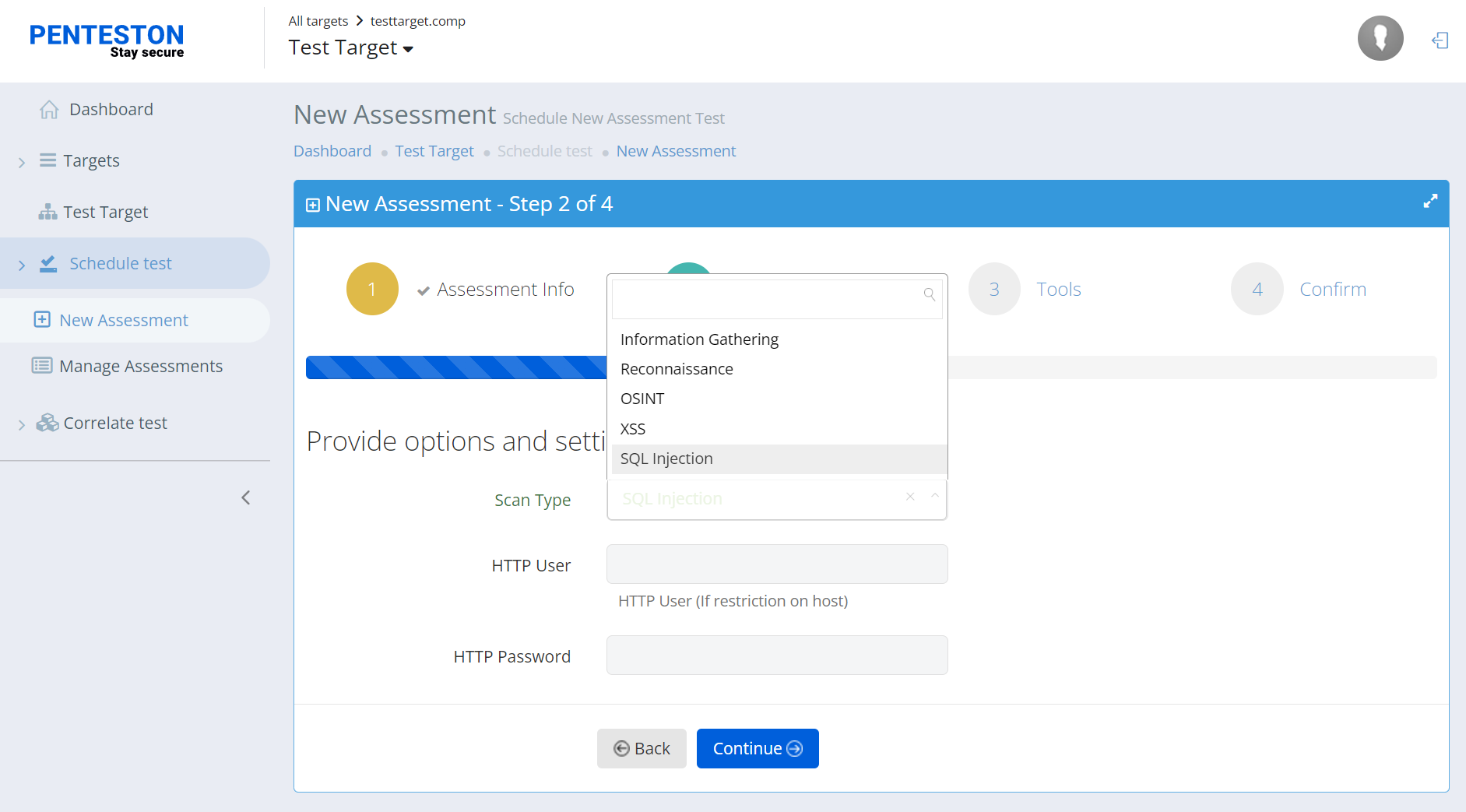Clear Scan Type selection with X

click(x=909, y=497)
